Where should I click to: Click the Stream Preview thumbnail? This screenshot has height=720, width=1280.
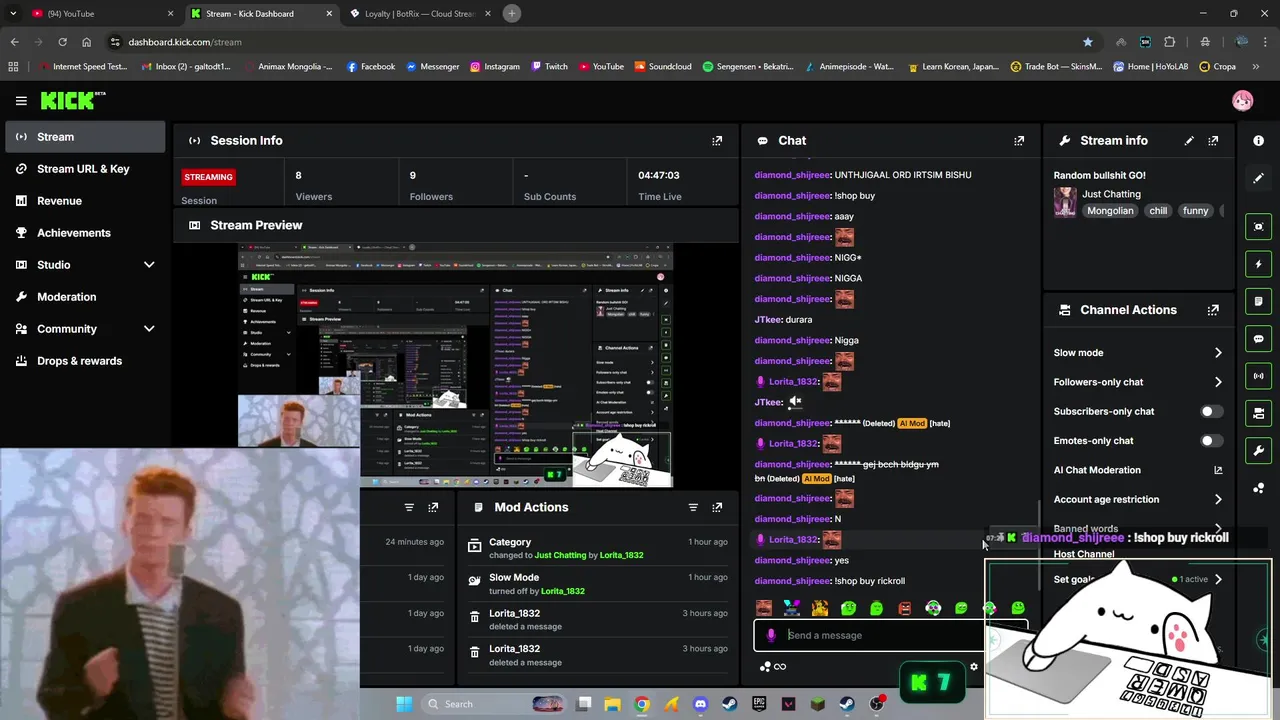tap(455, 365)
